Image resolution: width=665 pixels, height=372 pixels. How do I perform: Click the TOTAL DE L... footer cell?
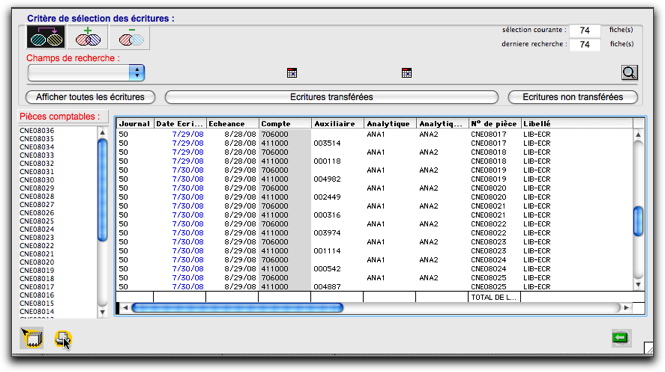tap(495, 297)
